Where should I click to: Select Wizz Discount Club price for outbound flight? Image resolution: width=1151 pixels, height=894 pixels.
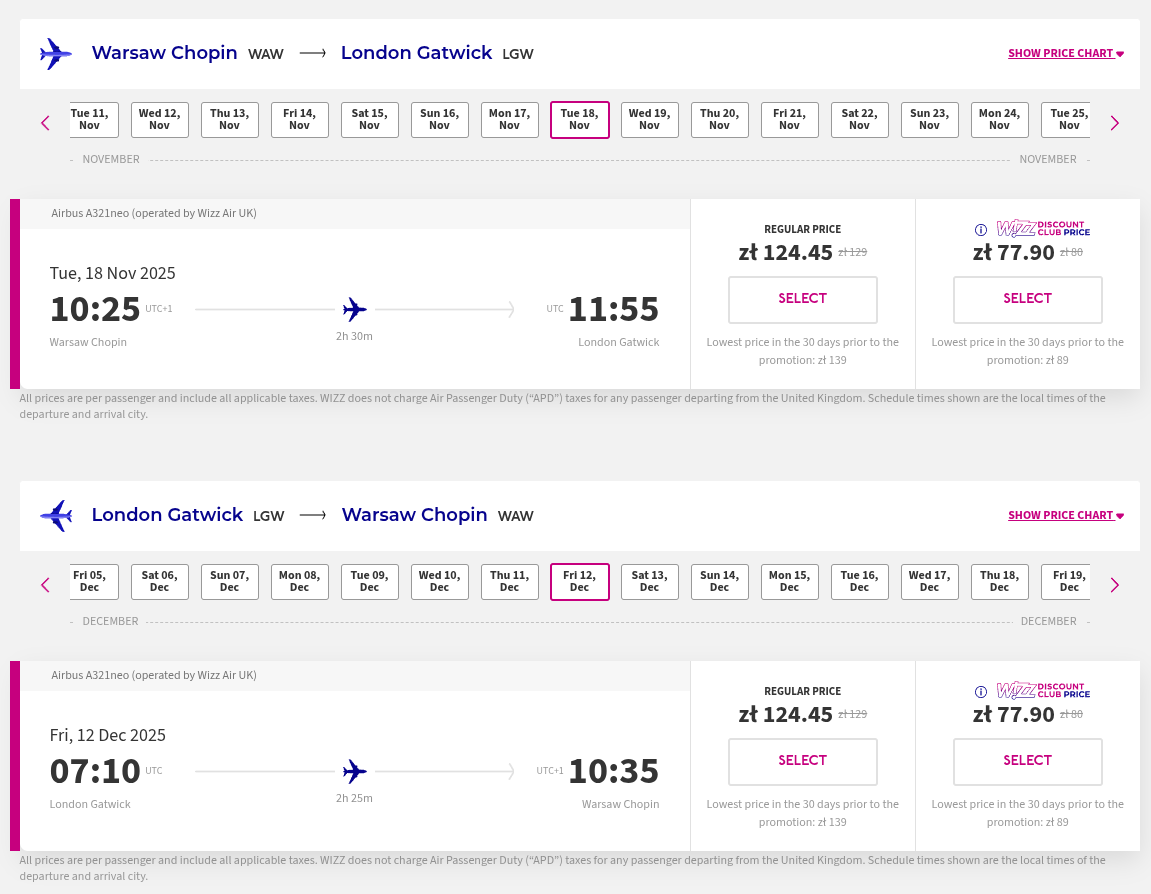coord(1028,299)
